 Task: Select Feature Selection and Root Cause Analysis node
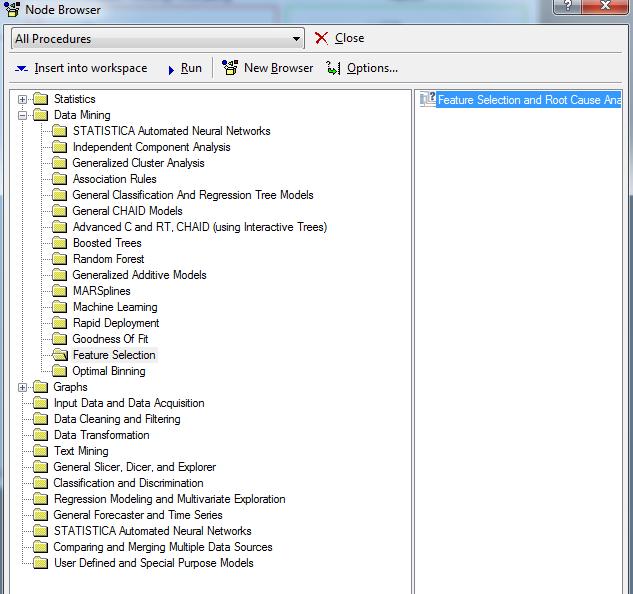pyautogui.click(x=529, y=100)
